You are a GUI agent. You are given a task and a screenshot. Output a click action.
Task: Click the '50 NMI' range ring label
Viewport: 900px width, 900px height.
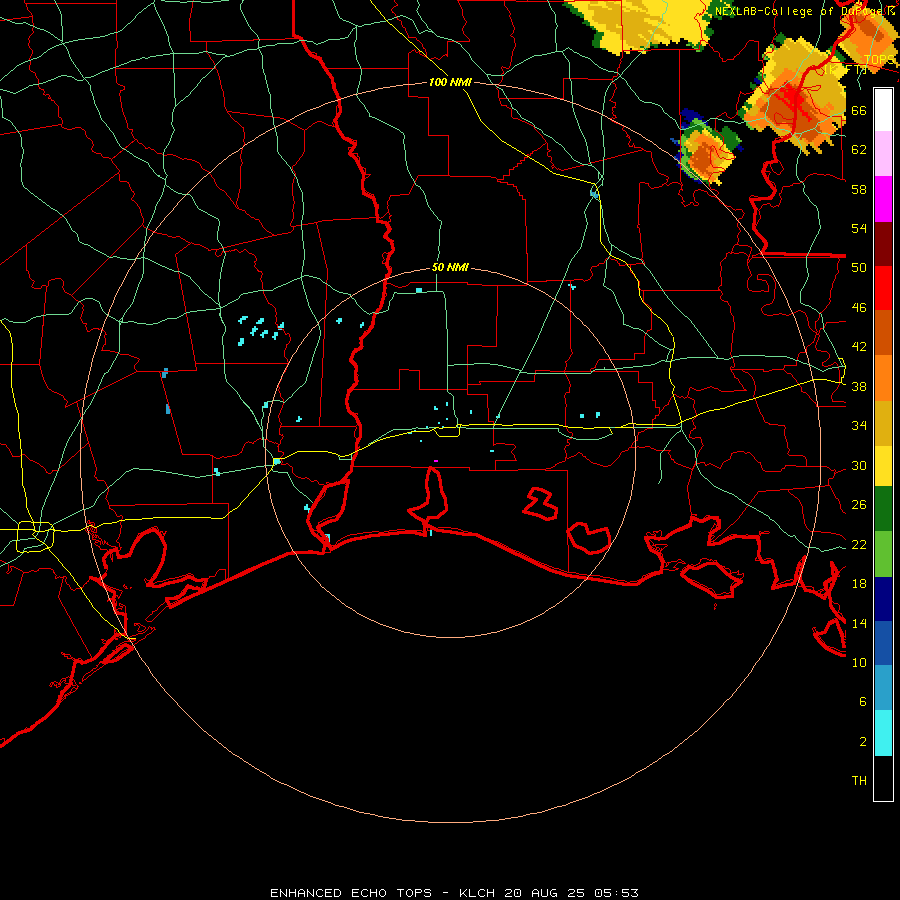[x=450, y=267]
